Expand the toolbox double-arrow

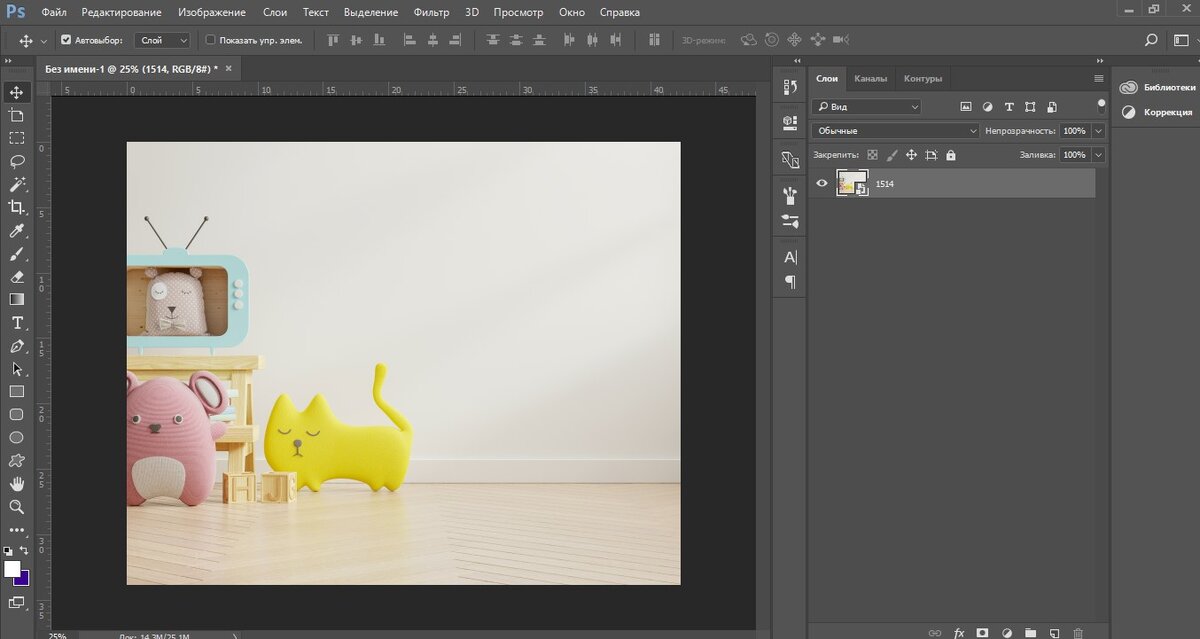[9, 62]
